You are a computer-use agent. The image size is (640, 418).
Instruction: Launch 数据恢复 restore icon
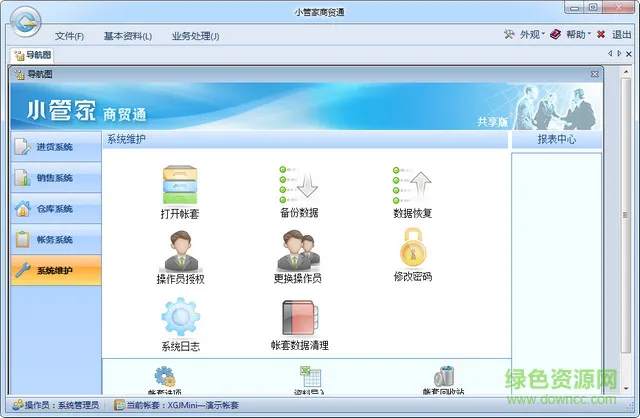(412, 186)
